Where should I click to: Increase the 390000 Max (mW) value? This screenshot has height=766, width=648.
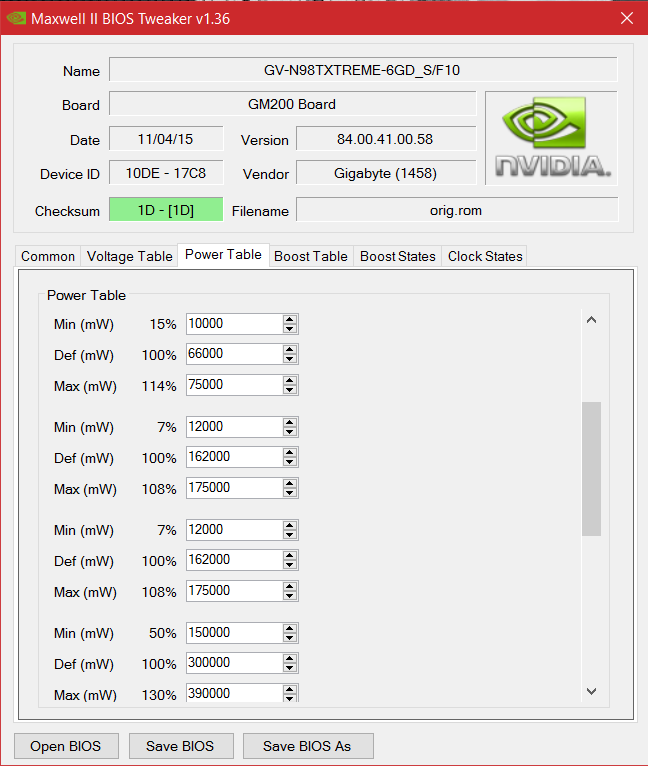coord(290,690)
